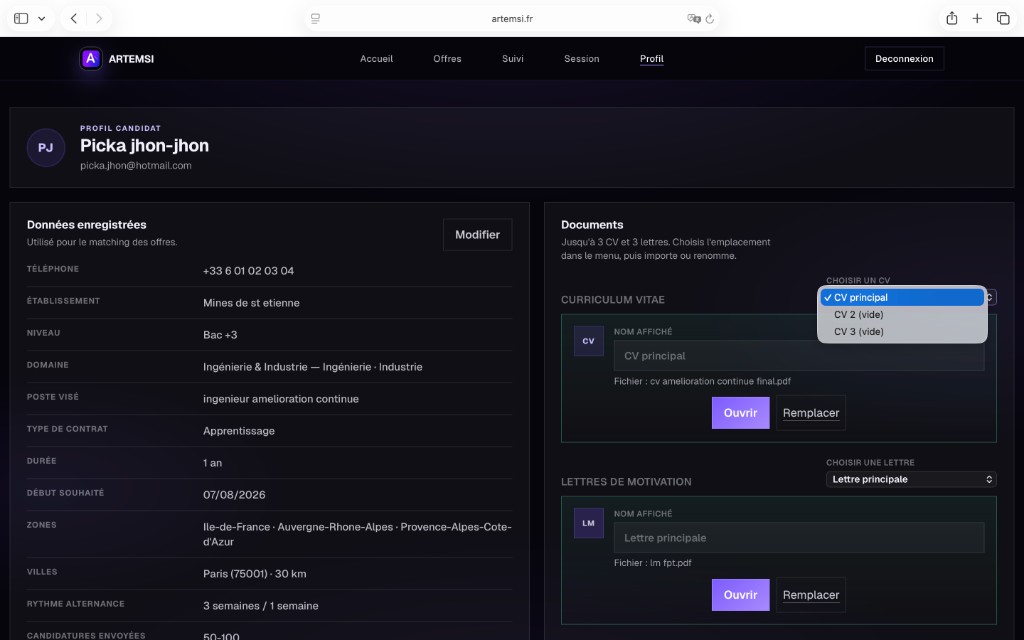Click the Ingénierie & Industrie domain value
The height and width of the screenshot is (640, 1024).
[313, 367]
